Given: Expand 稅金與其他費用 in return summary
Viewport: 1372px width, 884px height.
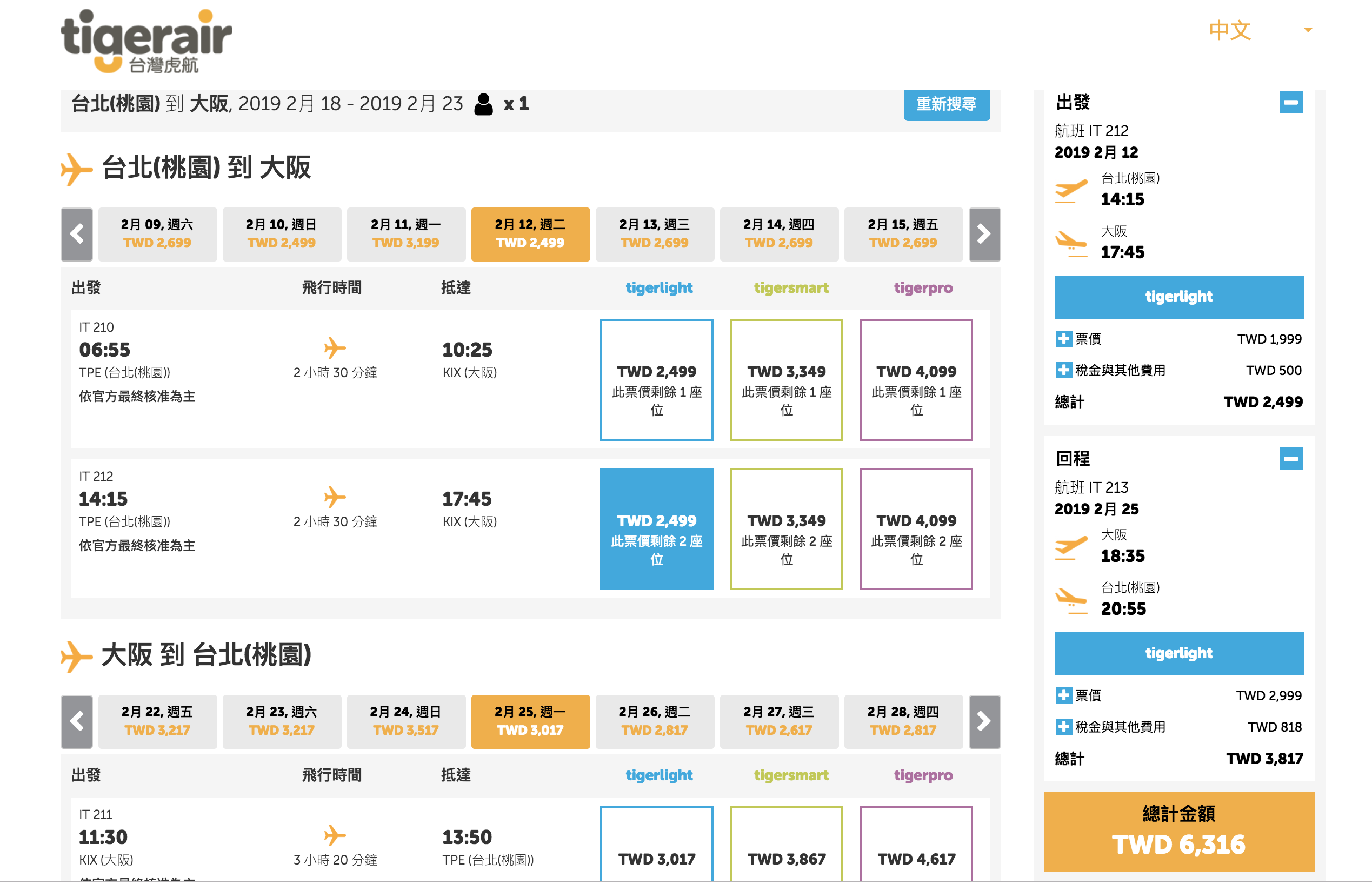Looking at the screenshot, I should 1064,727.
